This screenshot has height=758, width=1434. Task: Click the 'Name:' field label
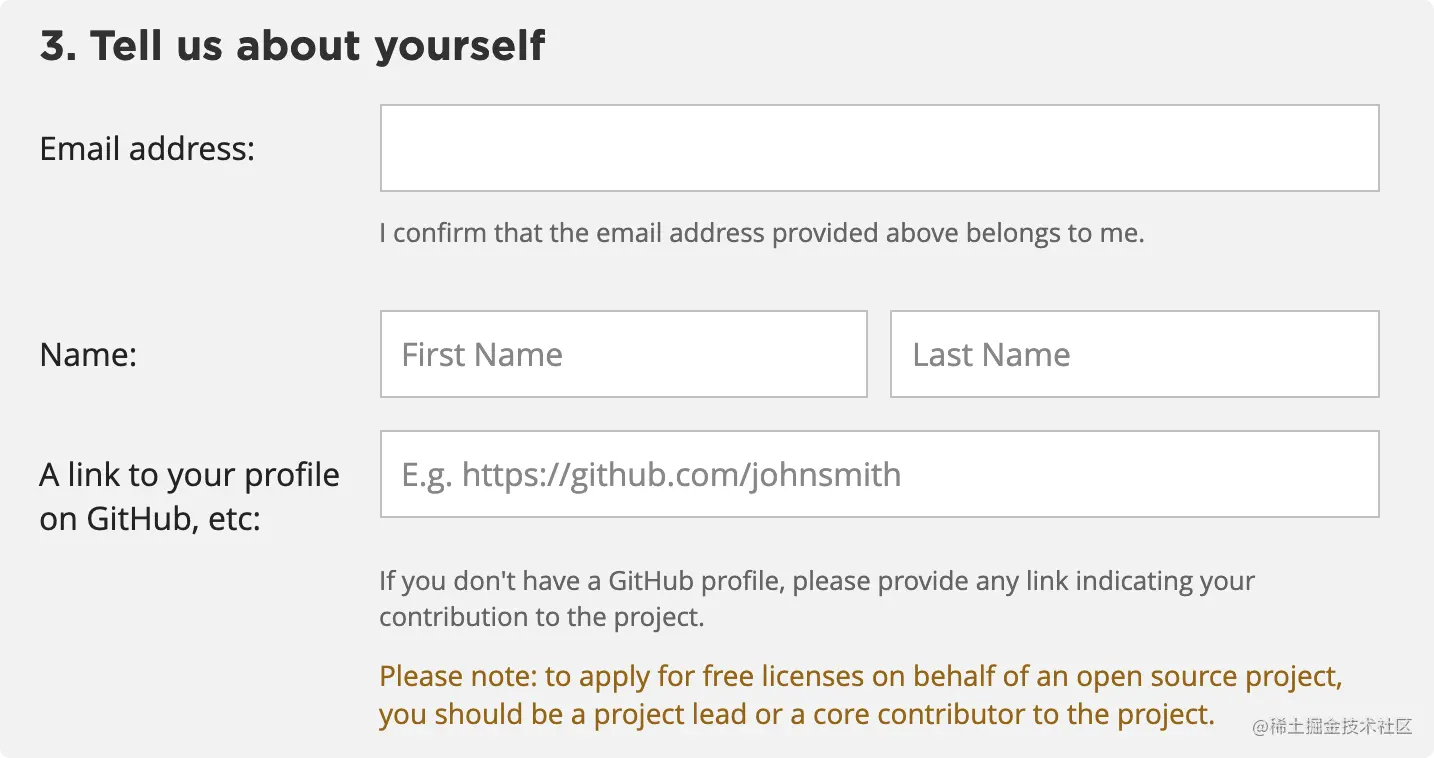pyautogui.click(x=88, y=355)
